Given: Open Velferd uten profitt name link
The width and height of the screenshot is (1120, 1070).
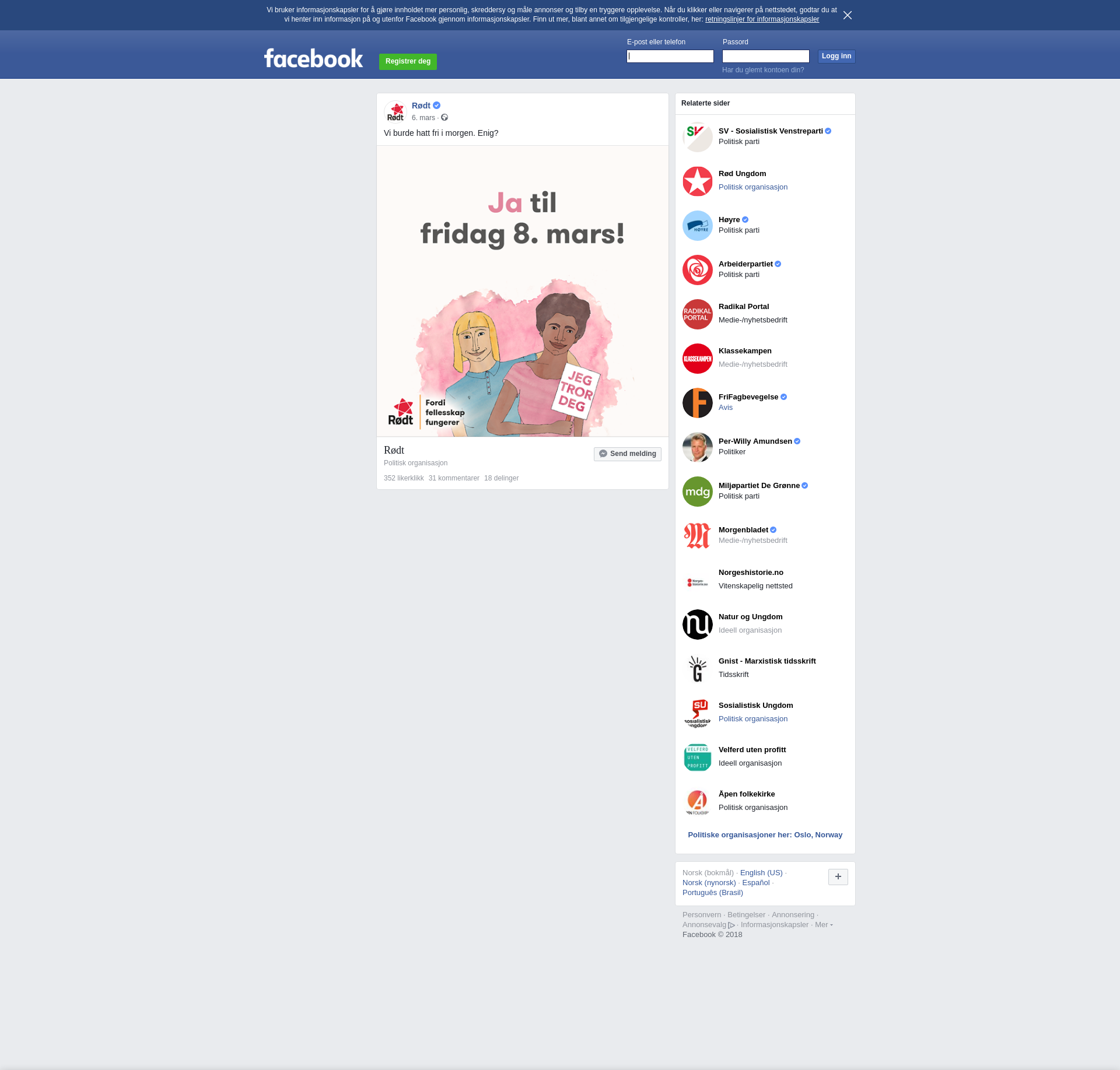Looking at the screenshot, I should 752,750.
